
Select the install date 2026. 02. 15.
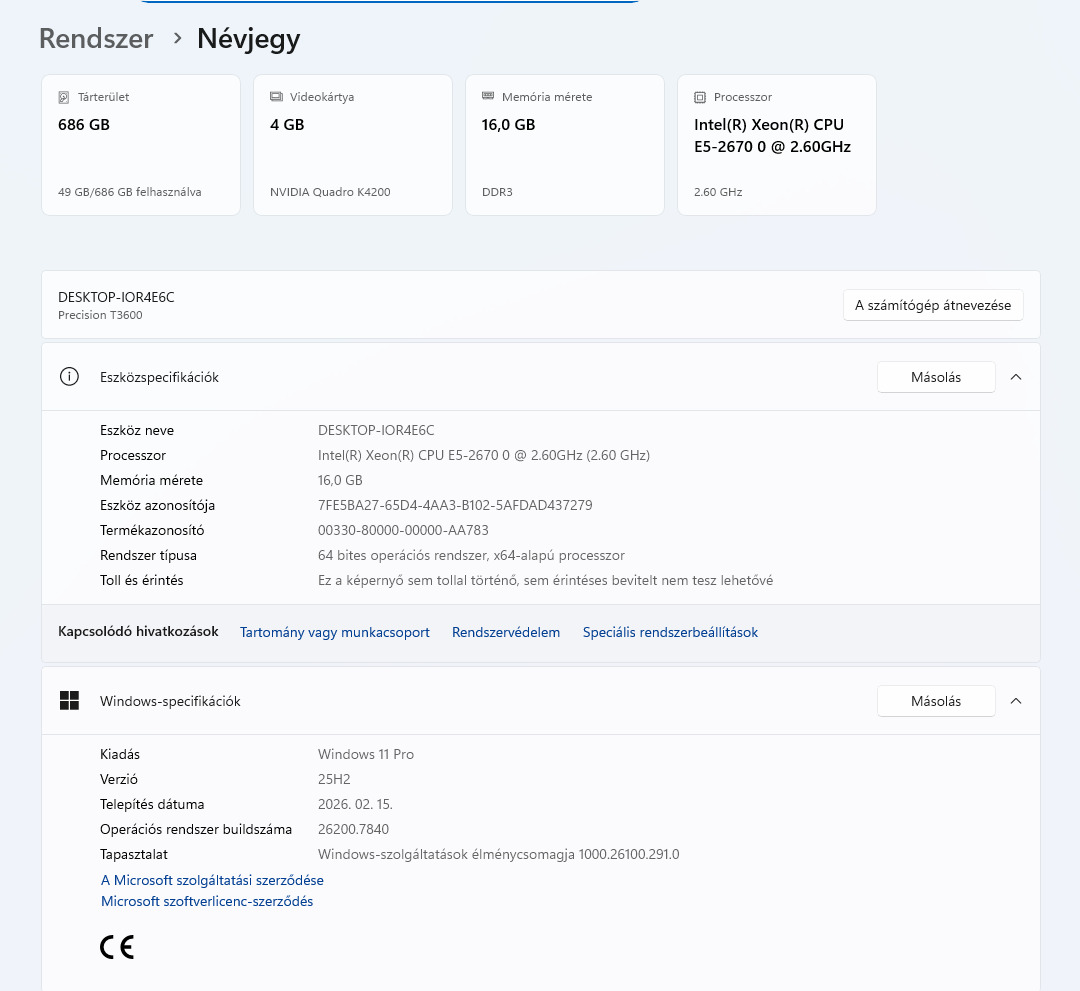point(355,804)
